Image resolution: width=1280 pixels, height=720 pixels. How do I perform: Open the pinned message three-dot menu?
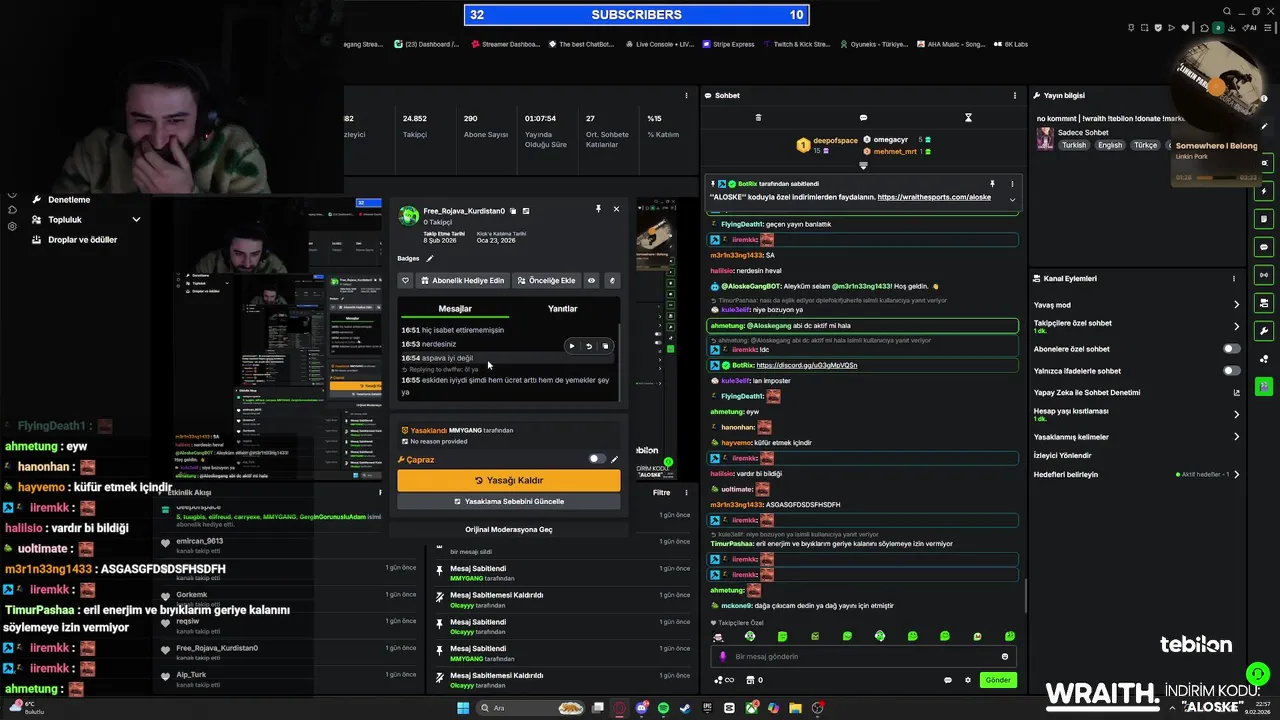[1012, 184]
